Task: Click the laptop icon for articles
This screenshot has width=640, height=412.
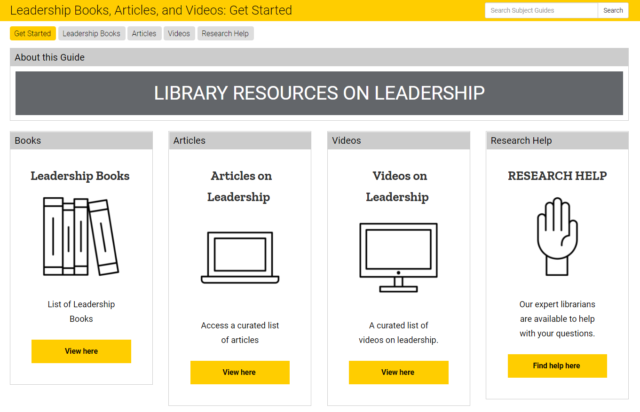Action: coord(239,257)
